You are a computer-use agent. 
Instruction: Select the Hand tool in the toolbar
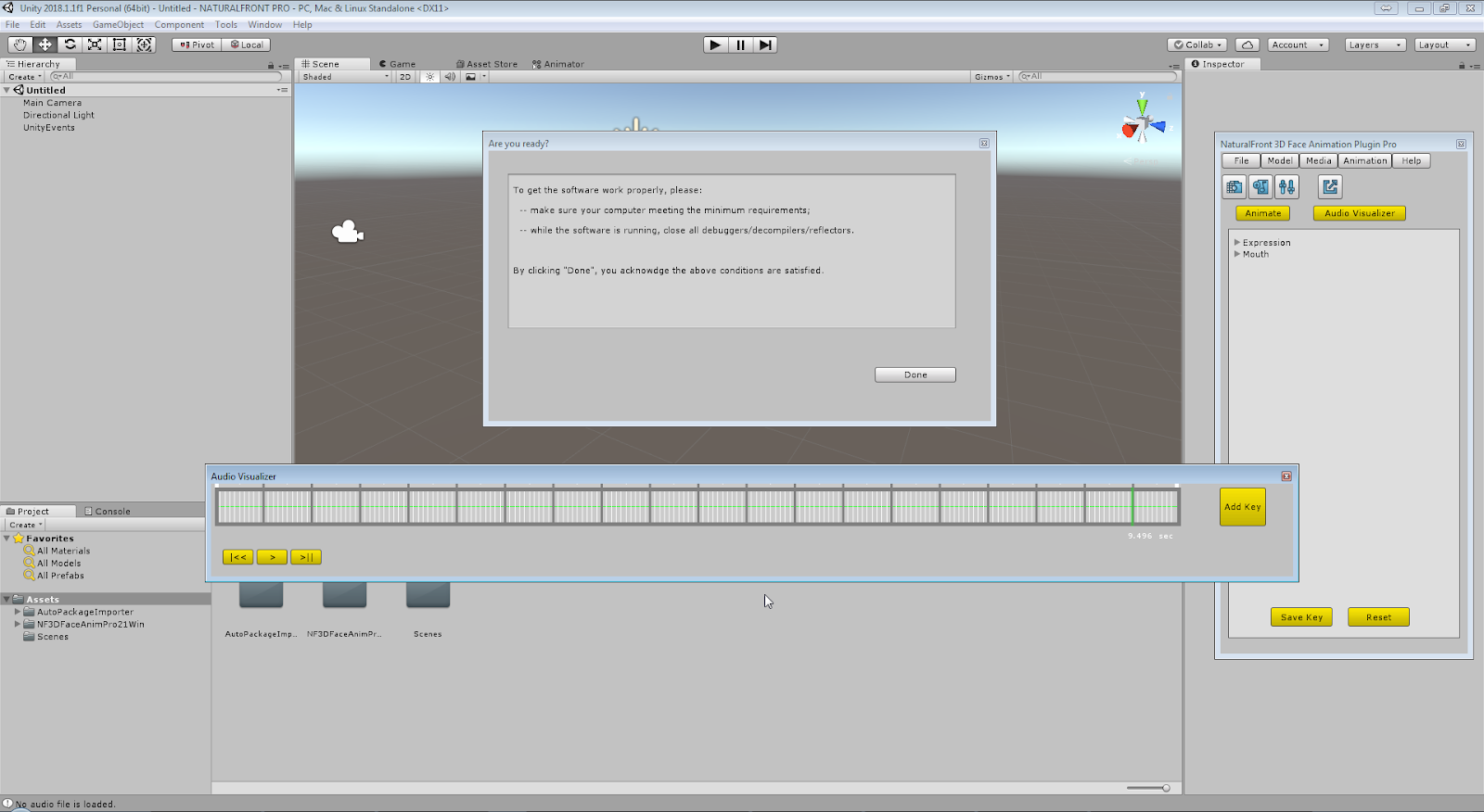(19, 44)
